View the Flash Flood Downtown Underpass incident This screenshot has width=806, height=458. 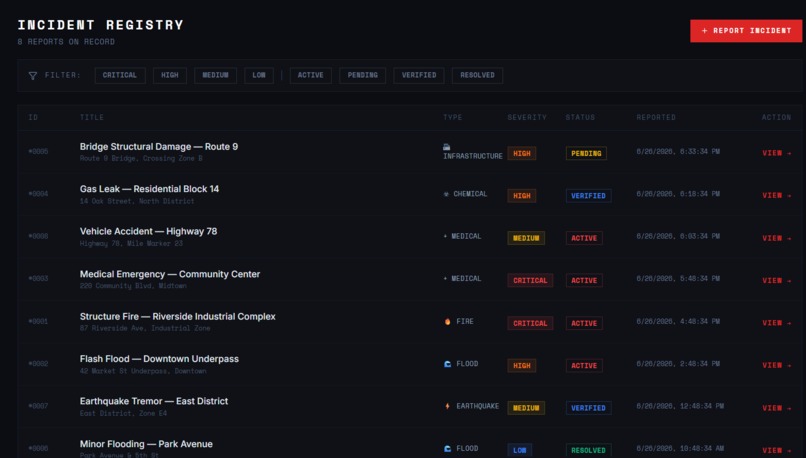click(777, 365)
